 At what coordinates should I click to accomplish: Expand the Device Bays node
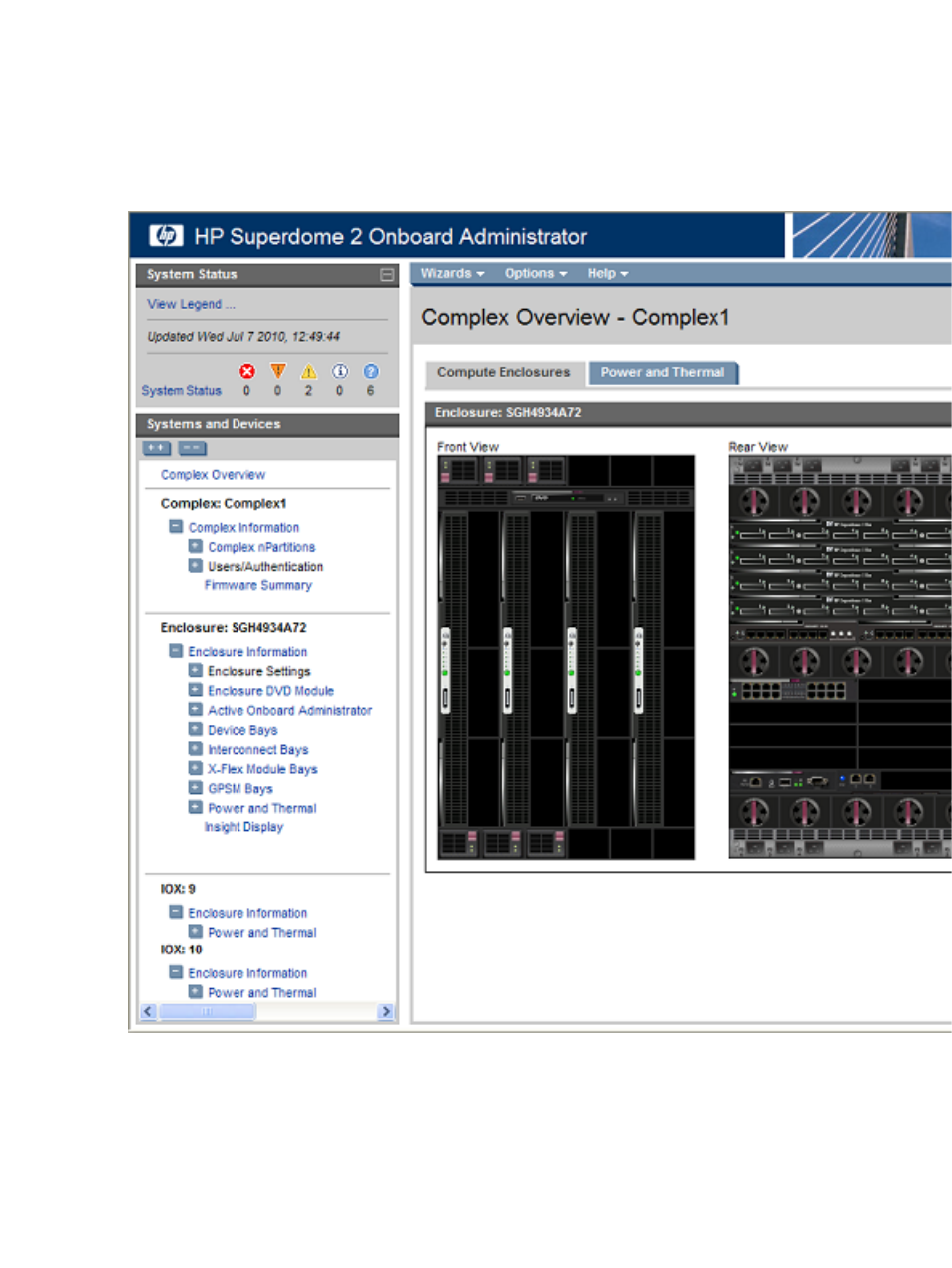tap(196, 729)
